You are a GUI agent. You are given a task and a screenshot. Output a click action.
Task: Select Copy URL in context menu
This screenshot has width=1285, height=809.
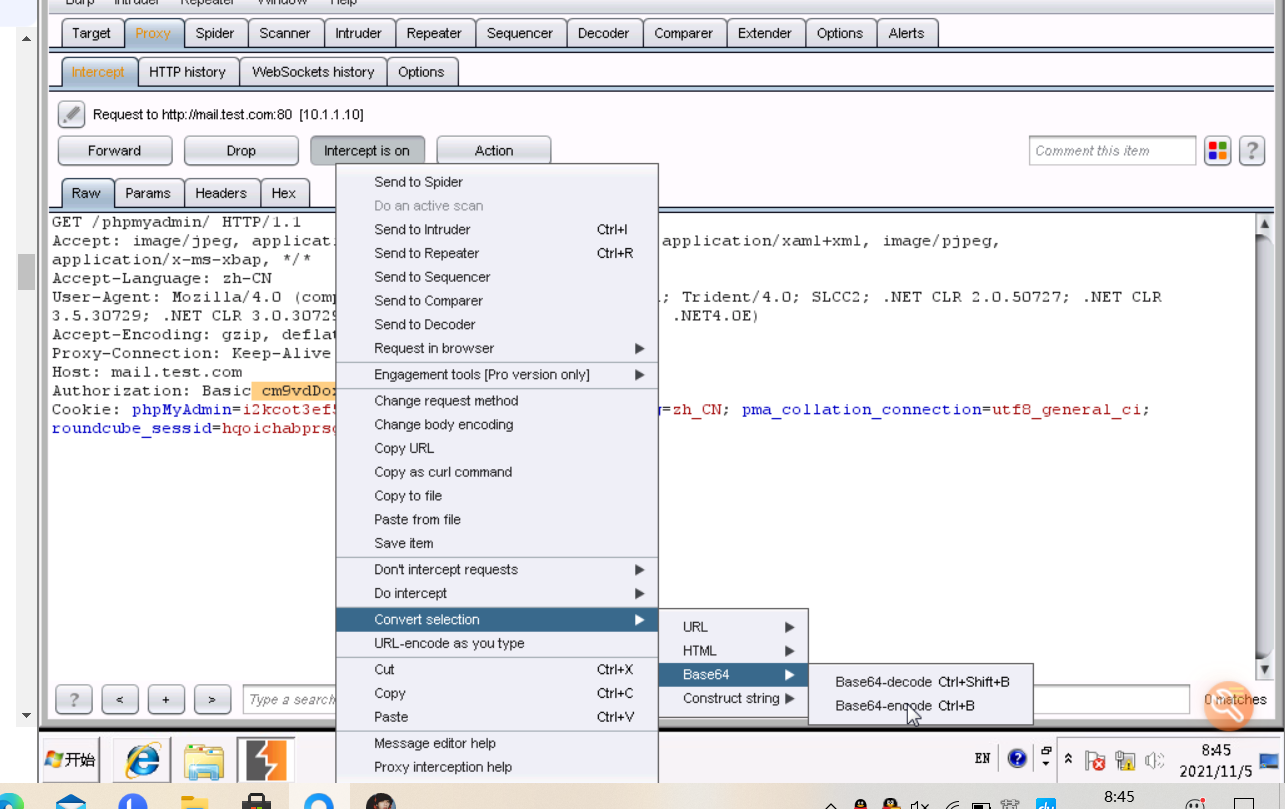click(497, 448)
